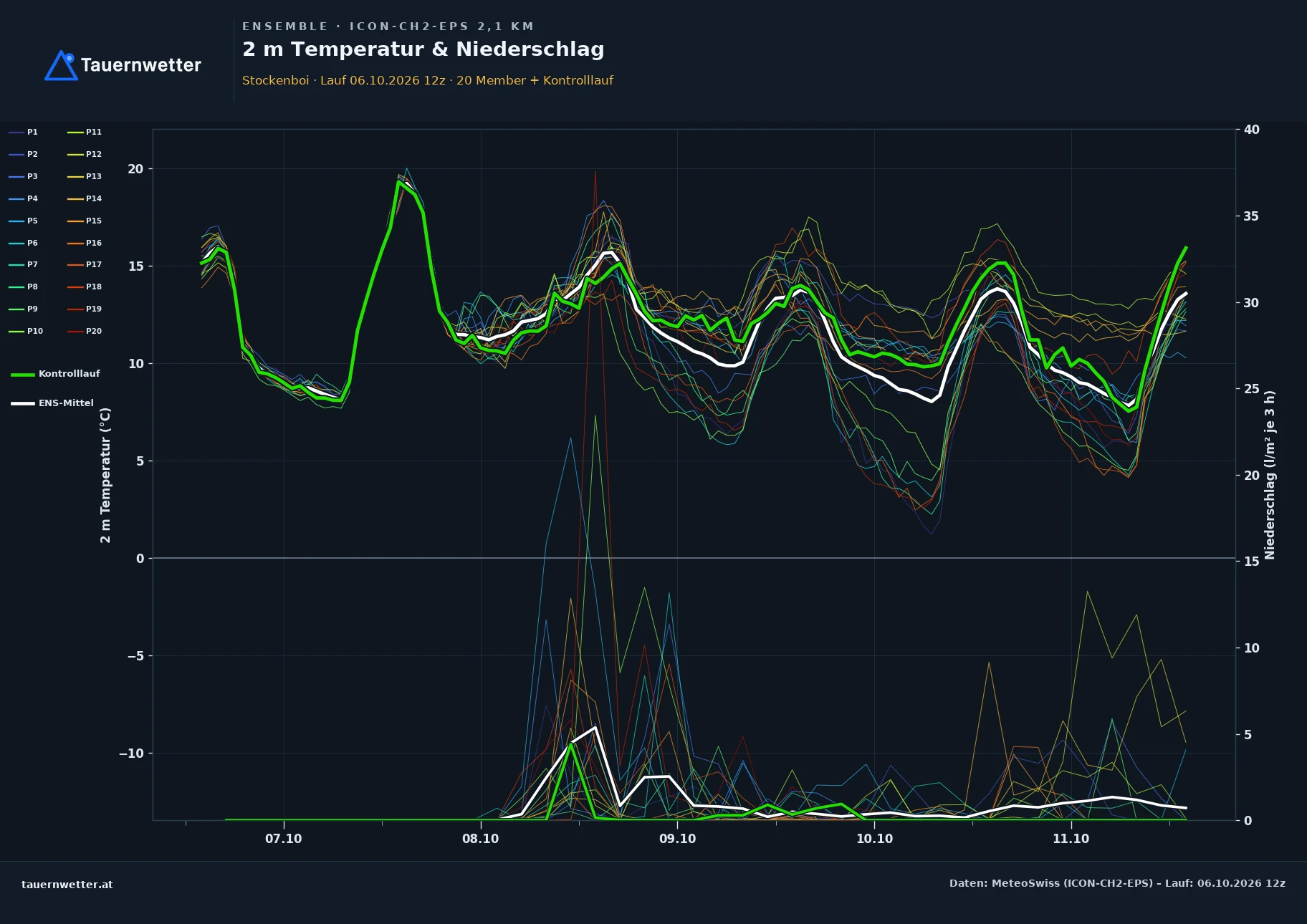Click the P8 green legend item

pos(23,287)
